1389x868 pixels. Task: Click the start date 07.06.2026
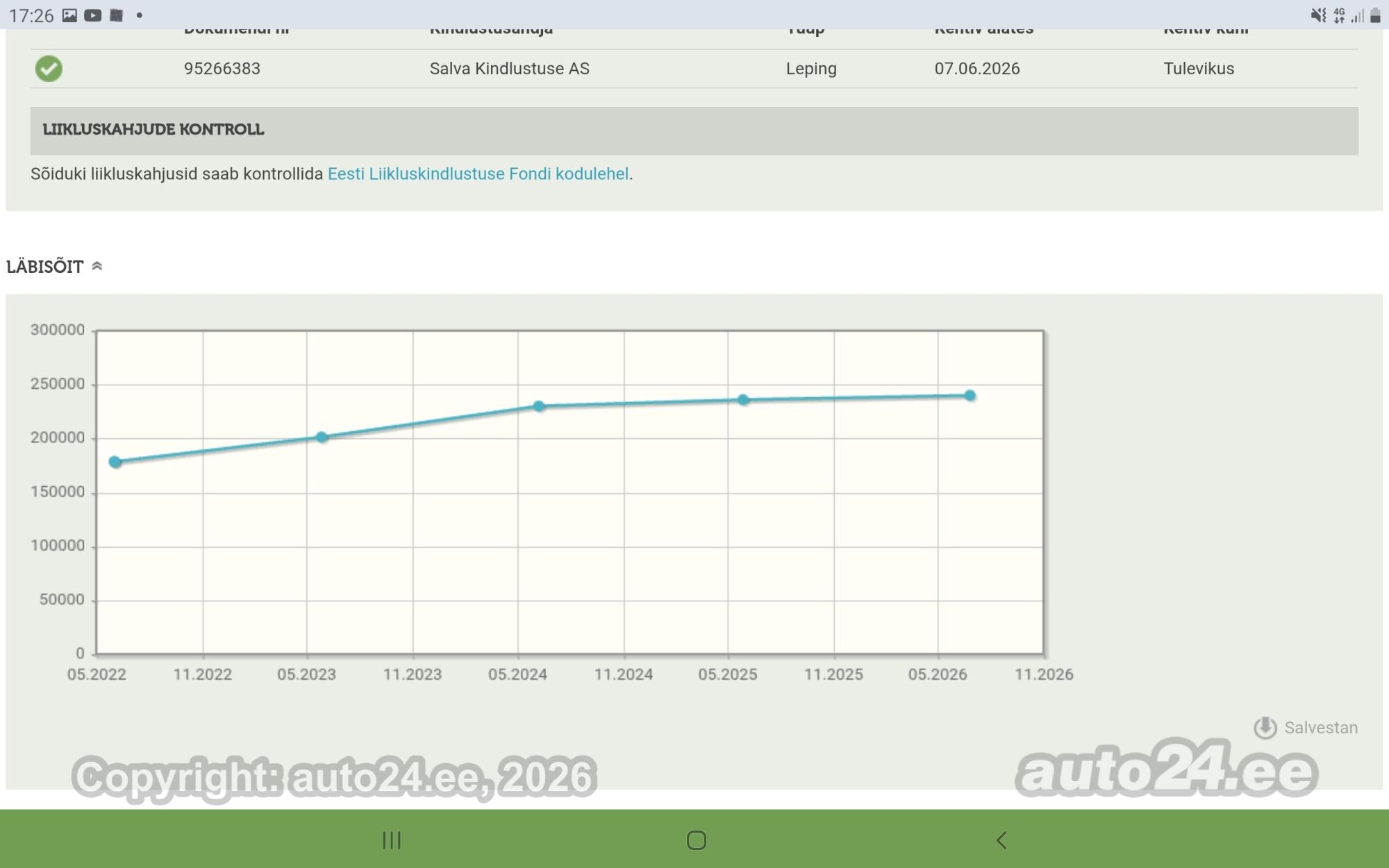click(977, 69)
